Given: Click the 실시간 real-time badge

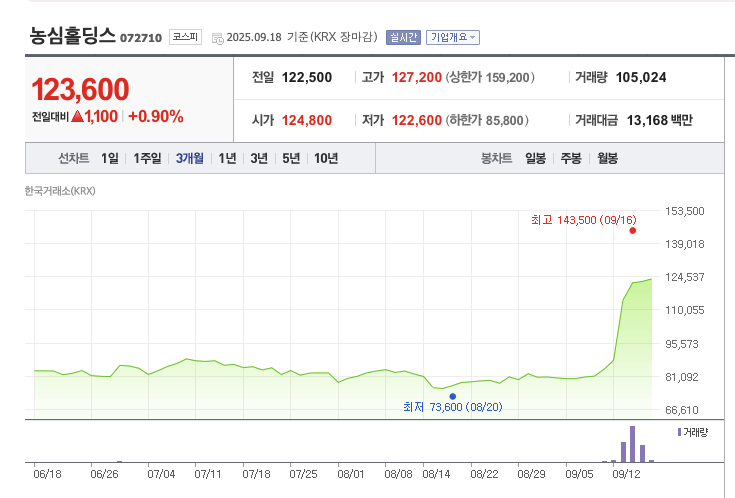Looking at the screenshot, I should pos(403,37).
